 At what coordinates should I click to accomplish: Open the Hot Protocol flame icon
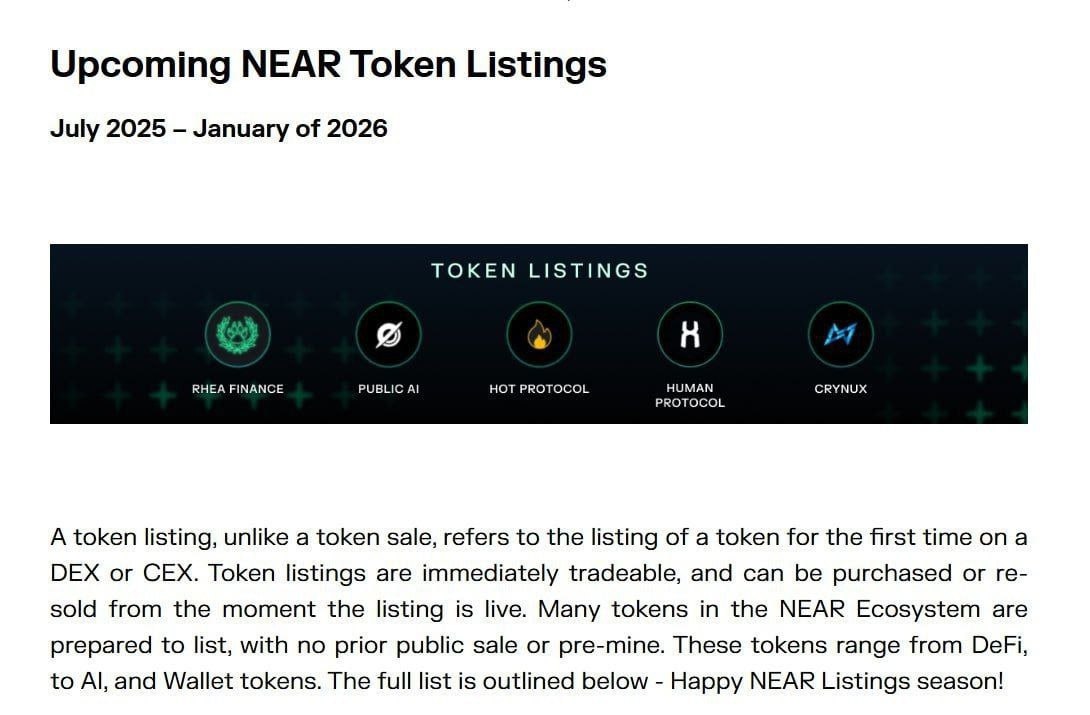(x=539, y=334)
